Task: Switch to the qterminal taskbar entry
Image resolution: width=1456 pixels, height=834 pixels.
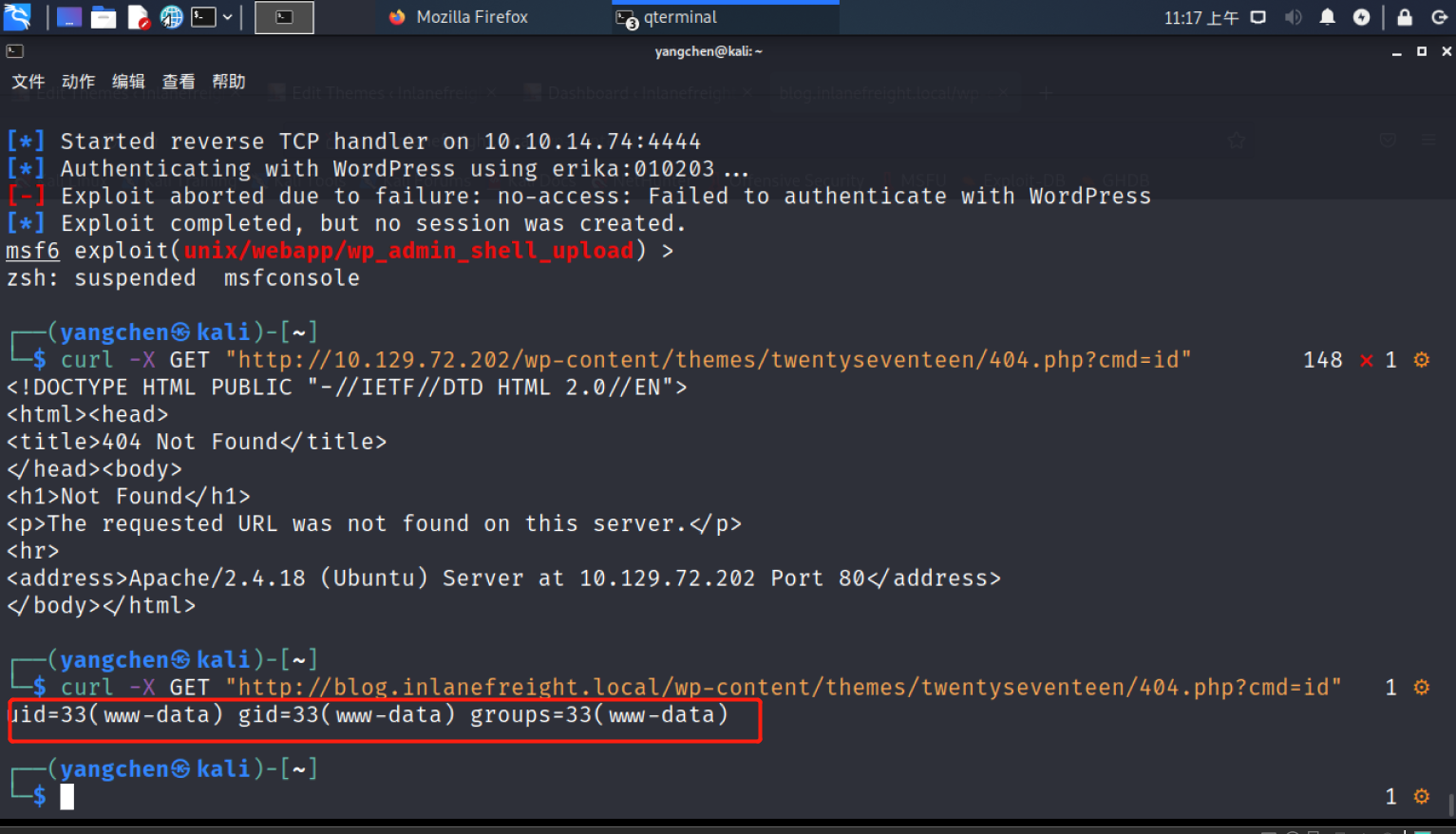Action: 726,17
